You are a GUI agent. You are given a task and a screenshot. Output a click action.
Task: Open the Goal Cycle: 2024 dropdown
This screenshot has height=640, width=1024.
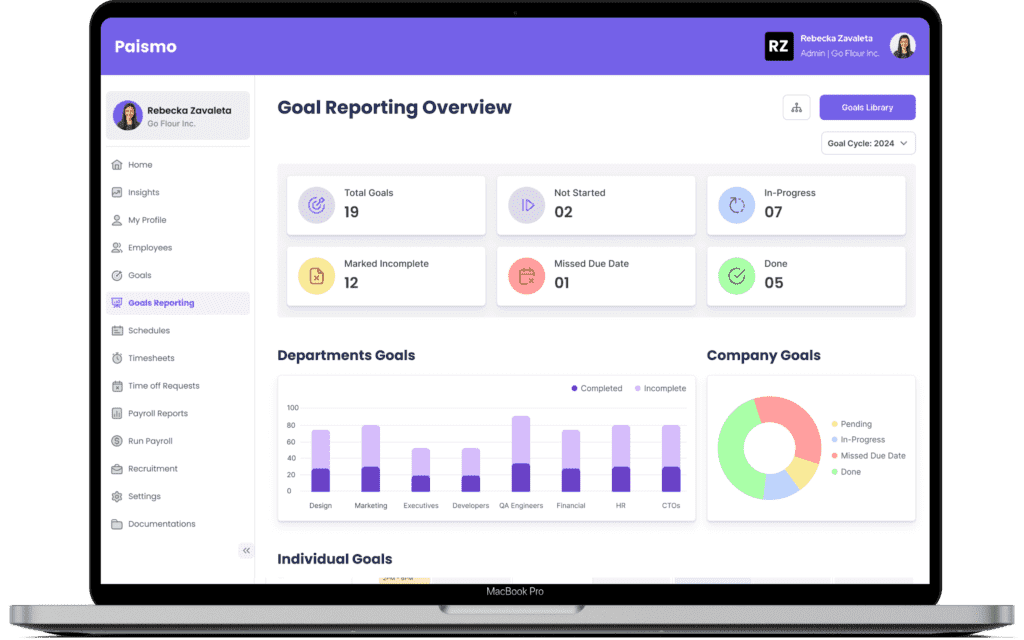pyautogui.click(x=867, y=144)
